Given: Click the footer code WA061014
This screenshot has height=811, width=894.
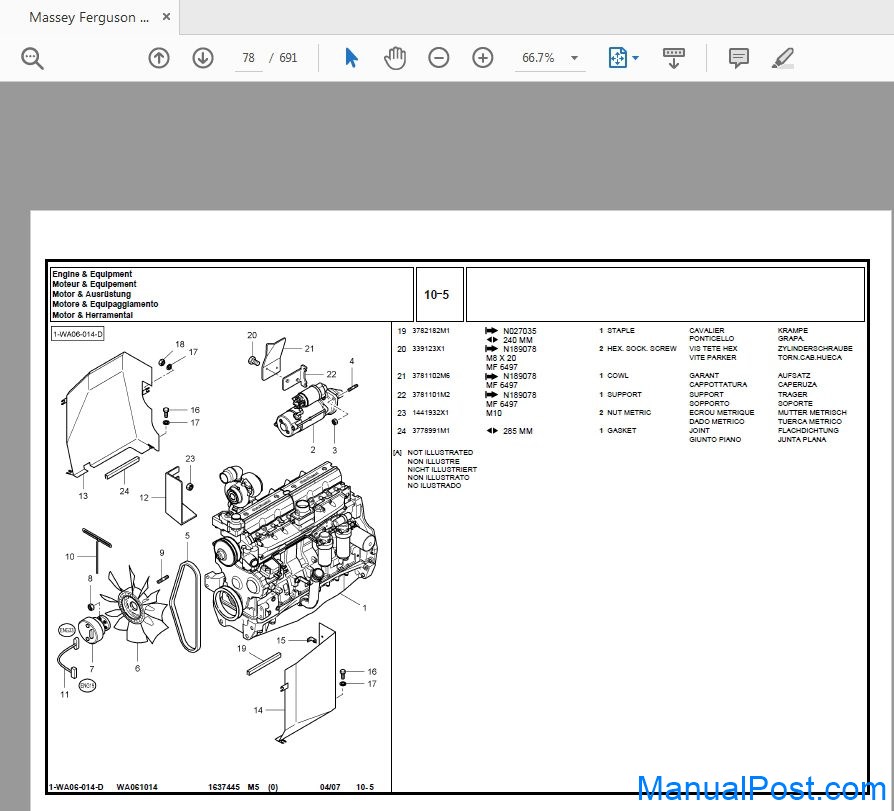Looking at the screenshot, I should [137, 787].
